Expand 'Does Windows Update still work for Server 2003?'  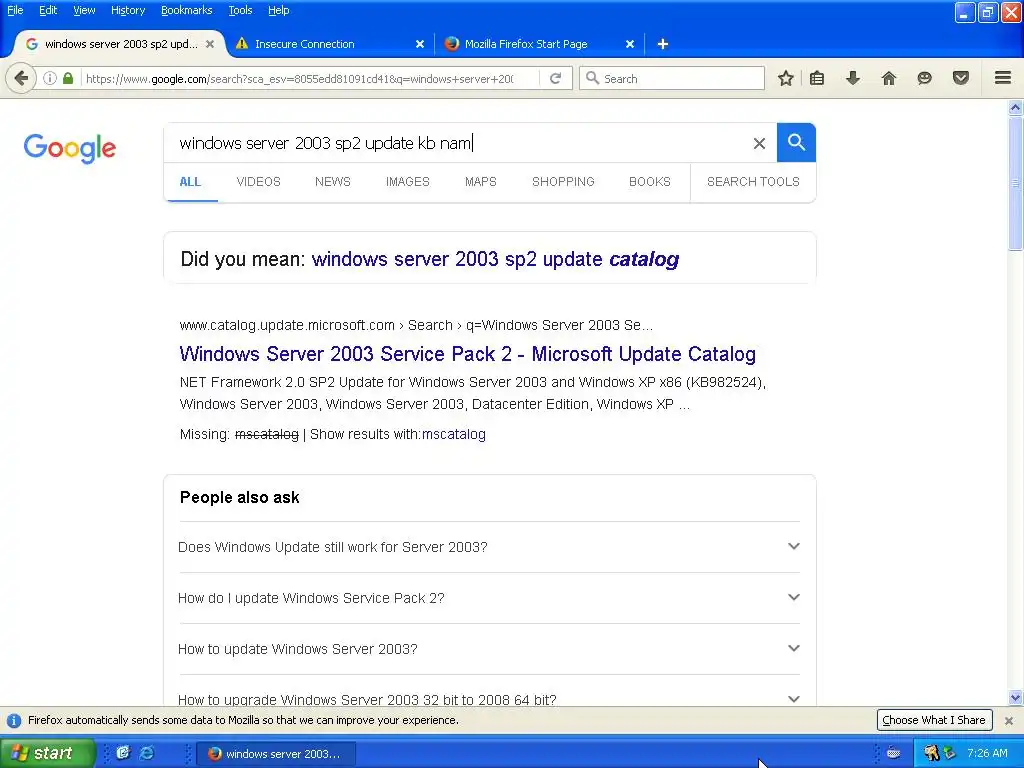tap(489, 547)
